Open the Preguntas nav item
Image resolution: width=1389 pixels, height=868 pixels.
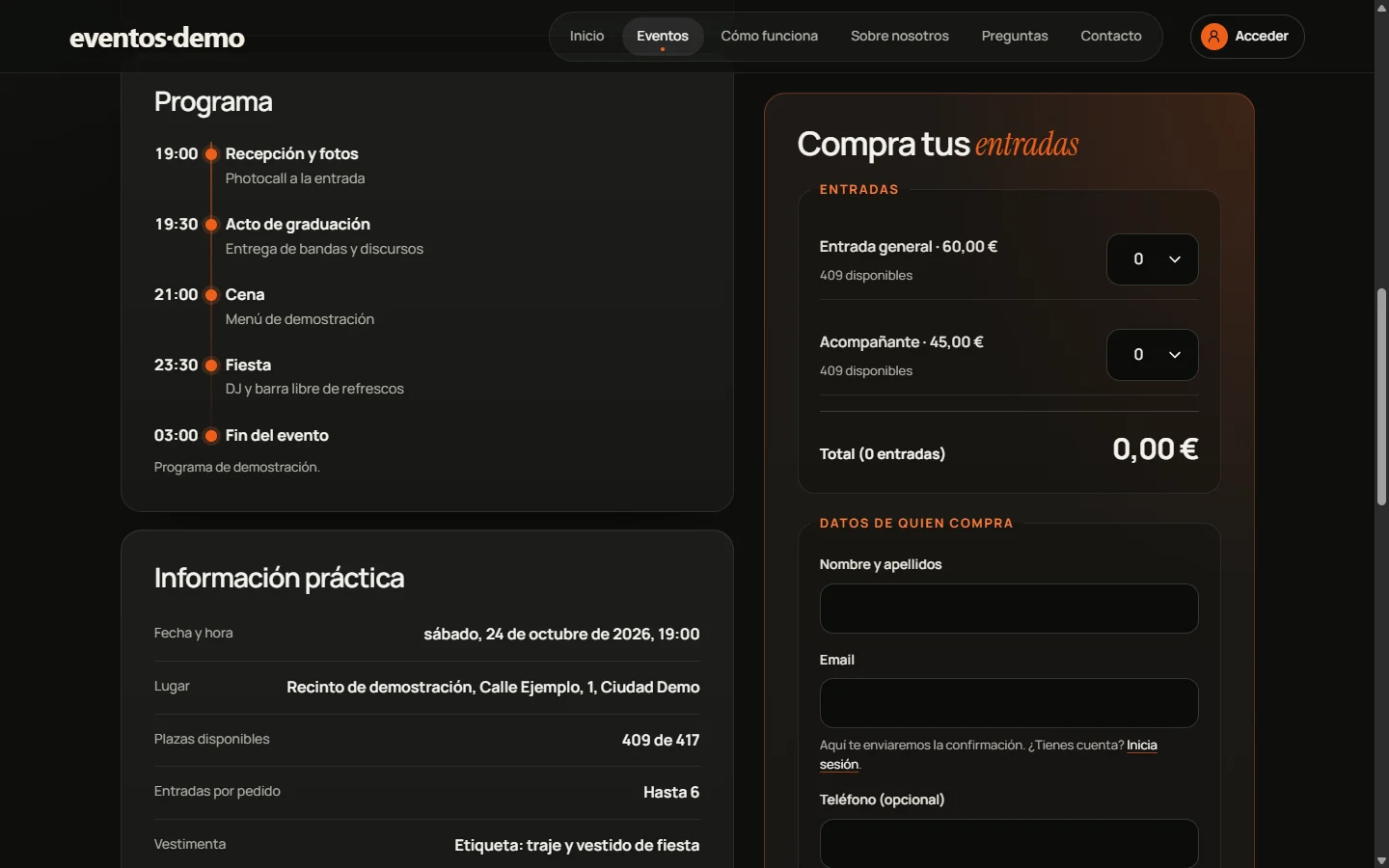(1014, 36)
